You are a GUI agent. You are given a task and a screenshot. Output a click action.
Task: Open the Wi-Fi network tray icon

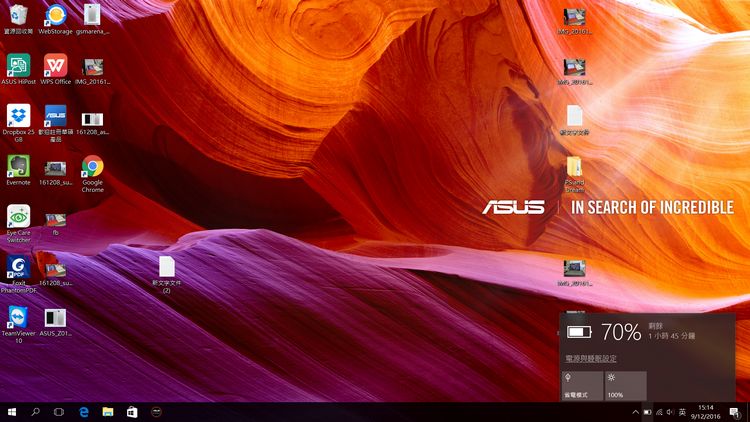point(659,412)
